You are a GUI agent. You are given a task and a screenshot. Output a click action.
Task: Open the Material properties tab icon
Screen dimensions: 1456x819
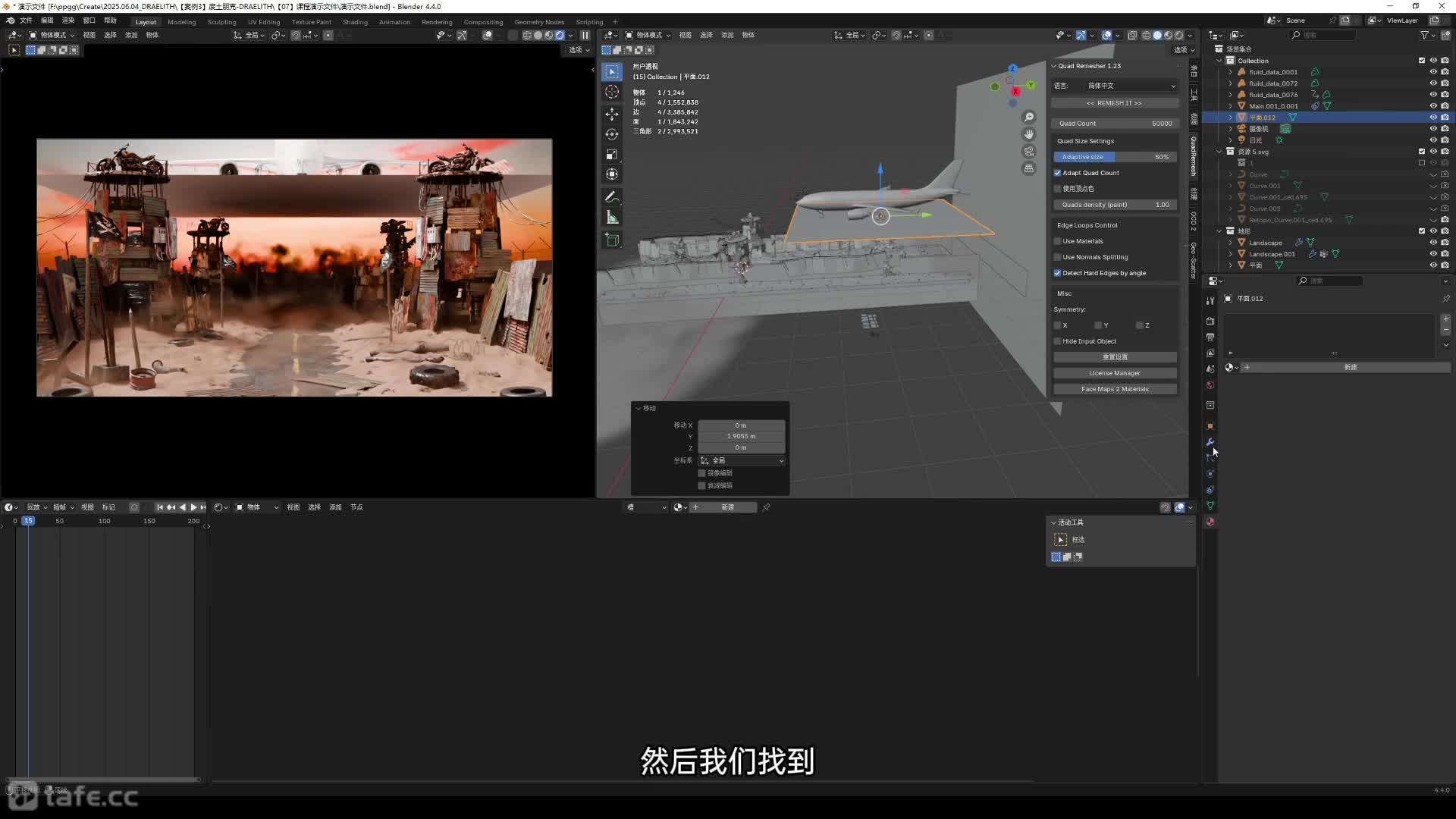click(x=1210, y=522)
